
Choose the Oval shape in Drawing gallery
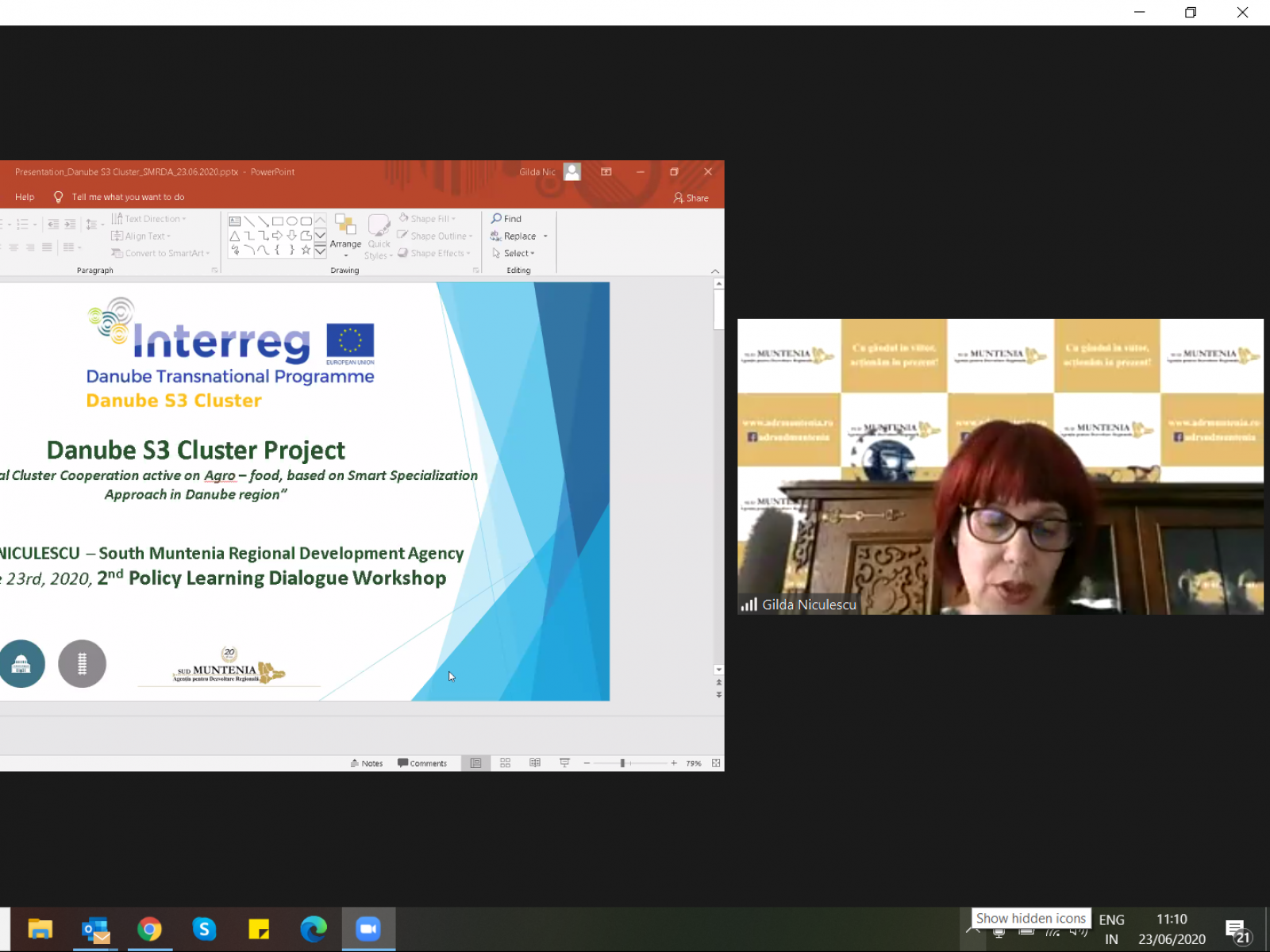pyautogui.click(x=292, y=221)
